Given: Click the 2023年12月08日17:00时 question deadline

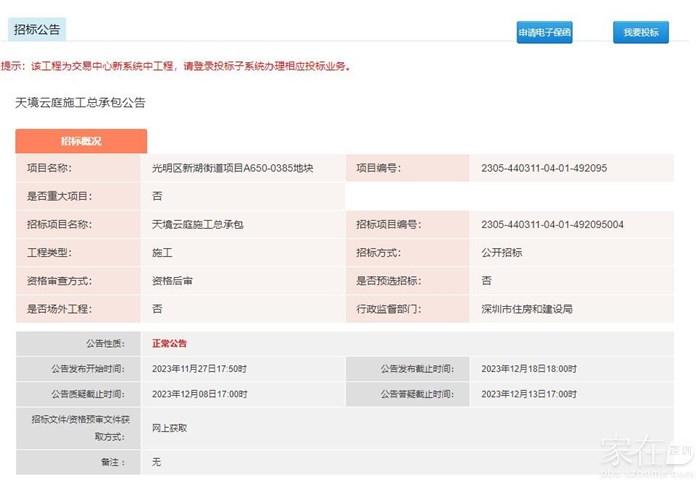Looking at the screenshot, I should click(199, 394).
